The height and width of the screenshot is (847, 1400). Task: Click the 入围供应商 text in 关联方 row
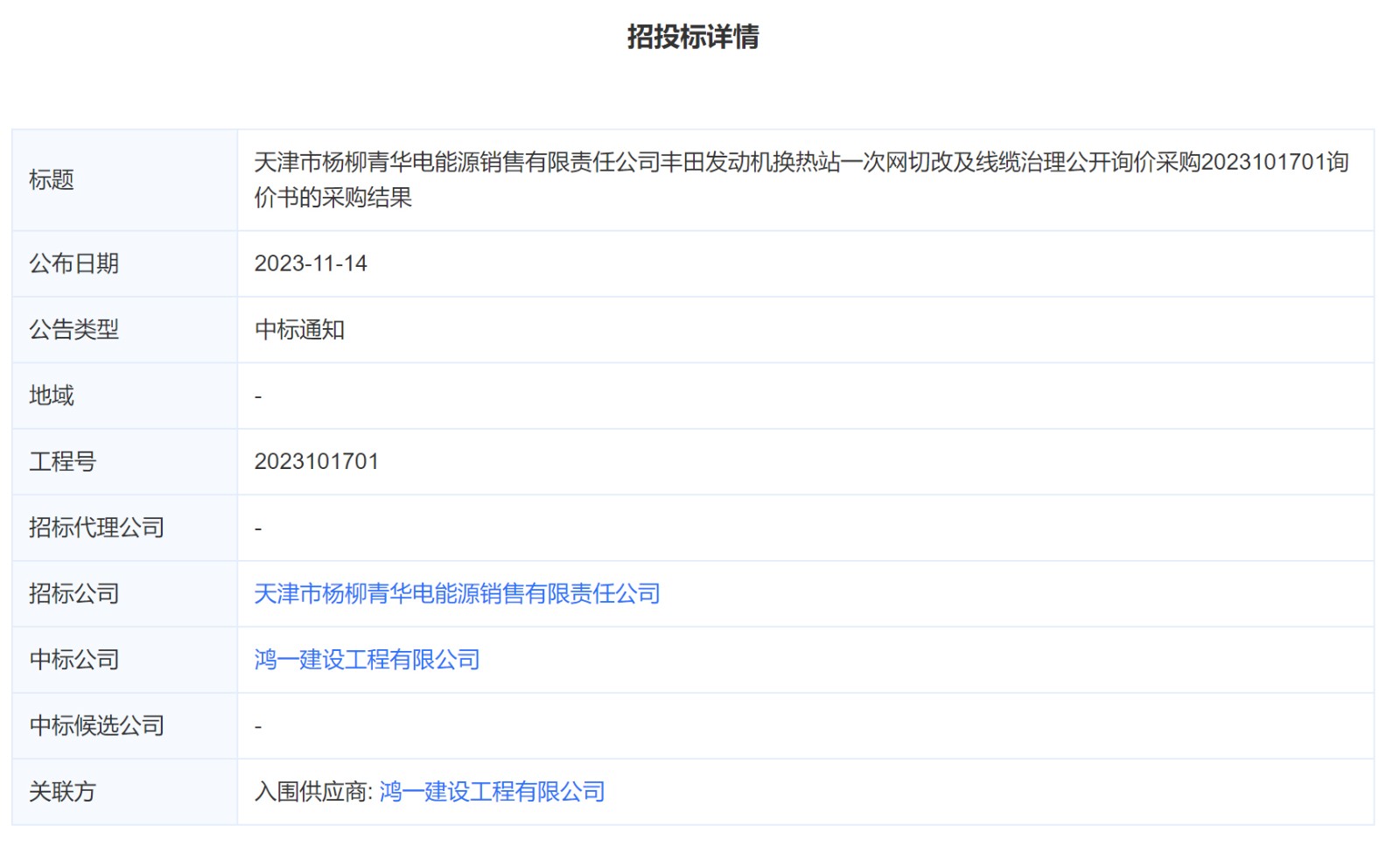(311, 792)
